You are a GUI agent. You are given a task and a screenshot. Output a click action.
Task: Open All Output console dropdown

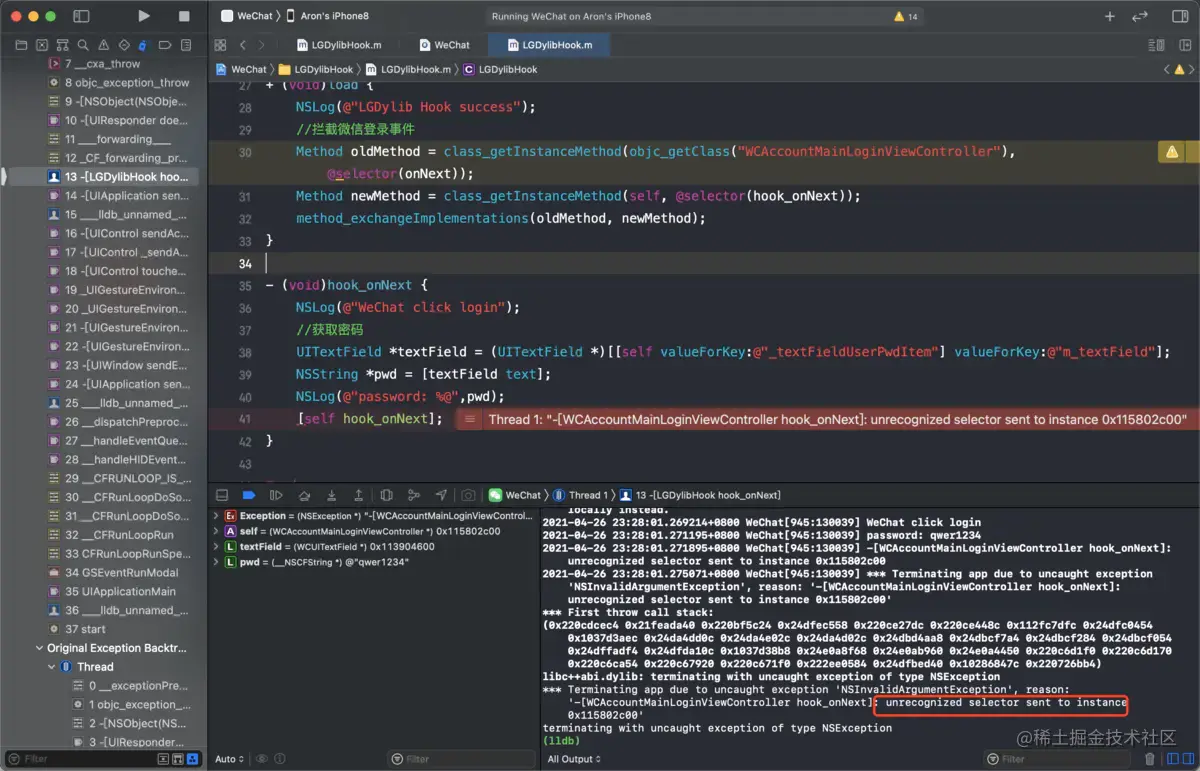click(574, 759)
